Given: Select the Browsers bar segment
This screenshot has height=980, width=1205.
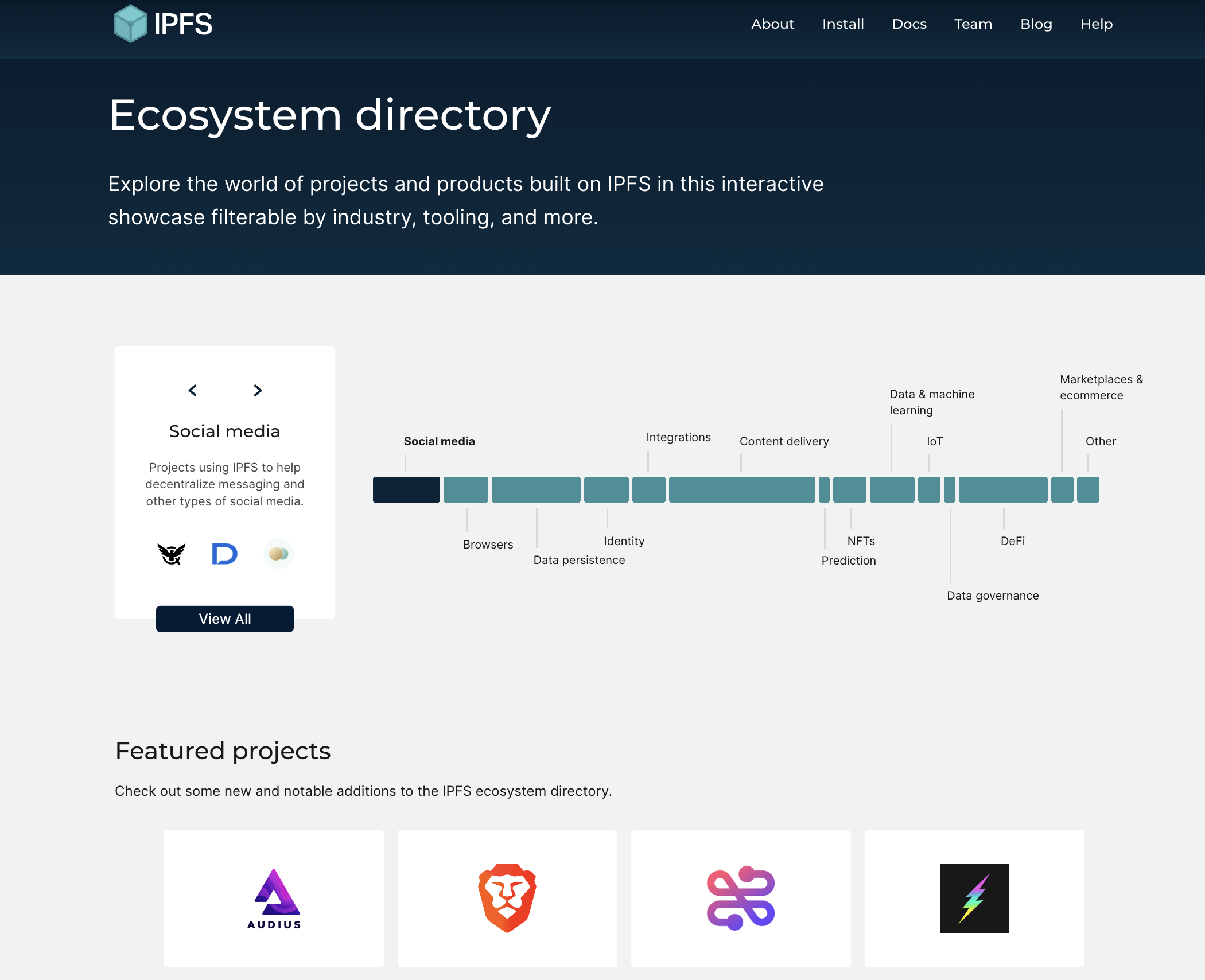Looking at the screenshot, I should [x=466, y=489].
